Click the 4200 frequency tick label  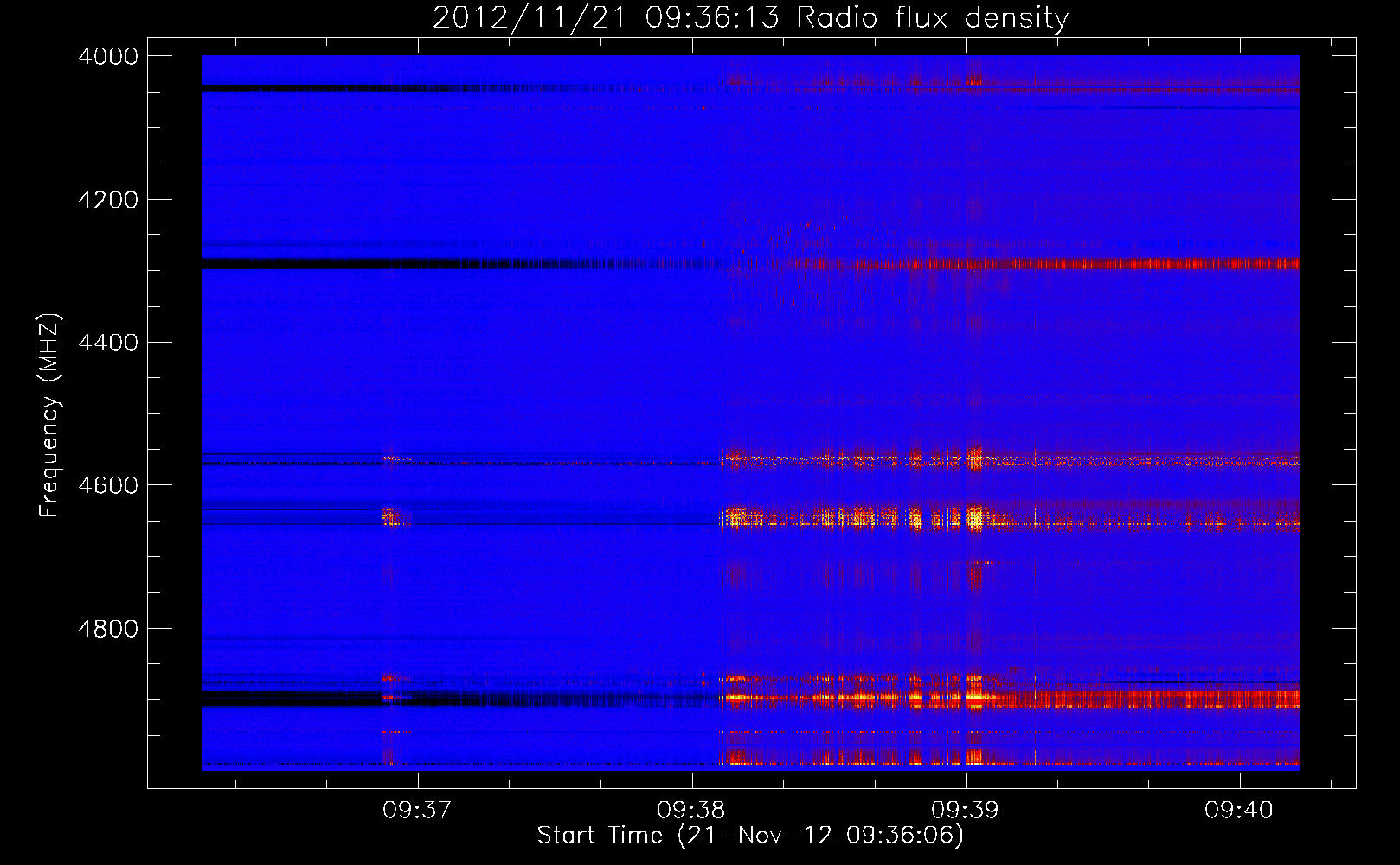click(x=108, y=200)
